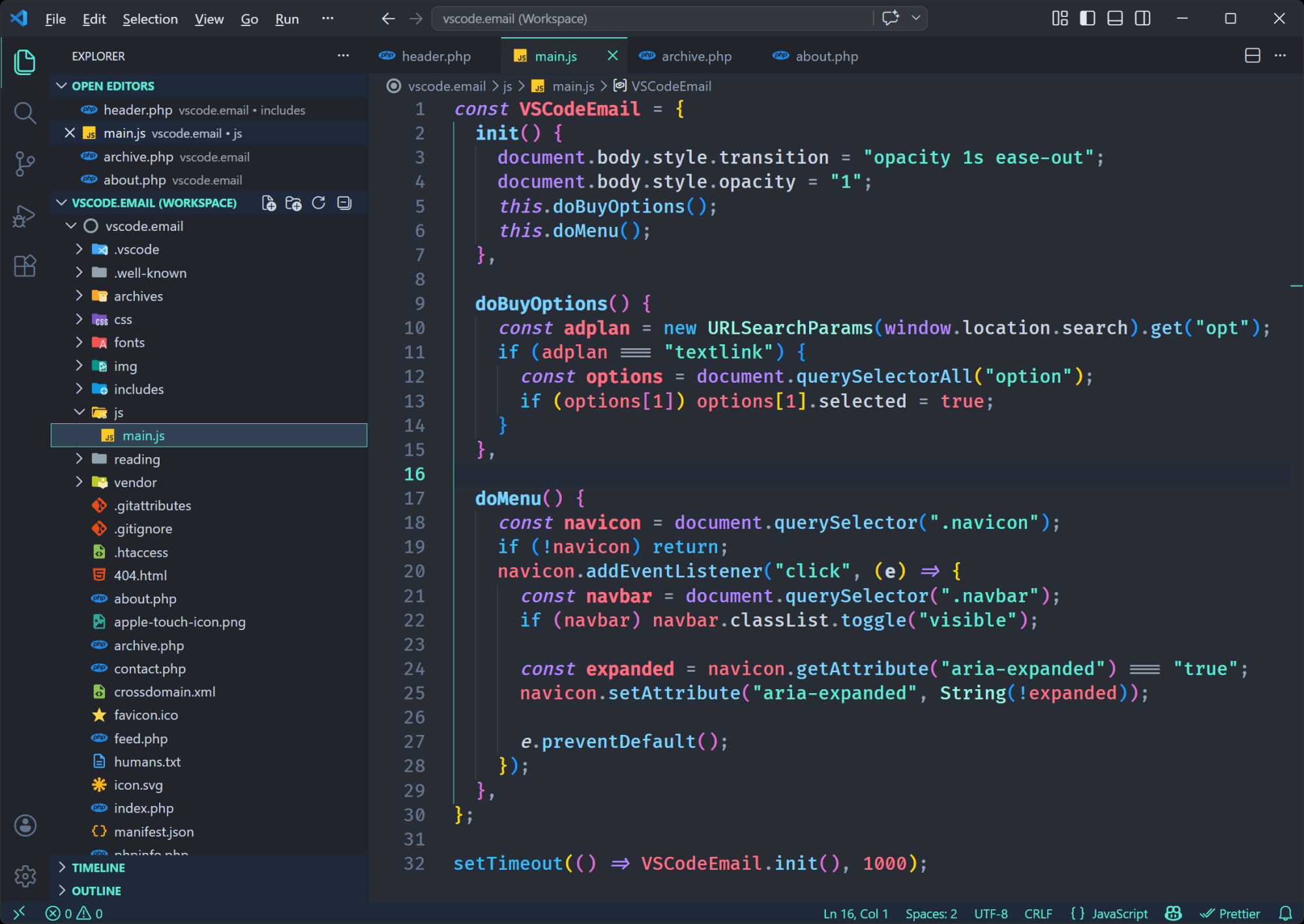Expand the css folder
The image size is (1304, 924).
[x=79, y=320]
